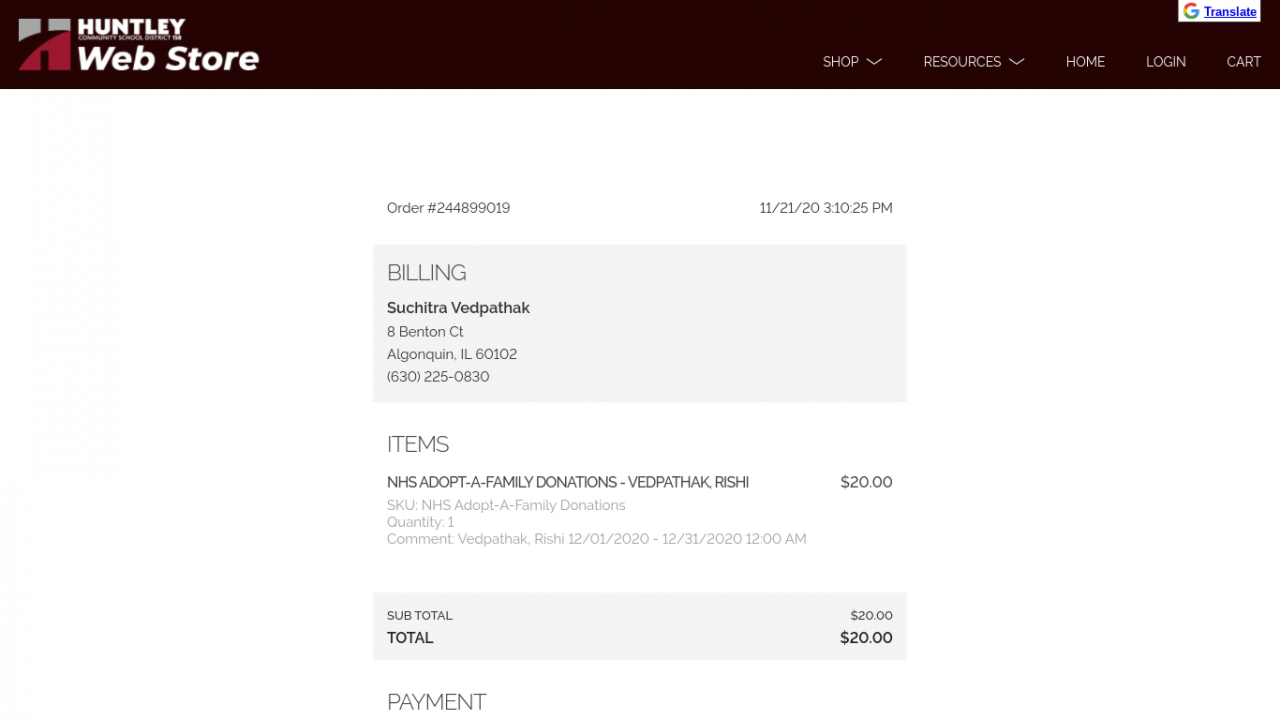The height and width of the screenshot is (720, 1280).
Task: Click the order date and time
Action: (826, 208)
